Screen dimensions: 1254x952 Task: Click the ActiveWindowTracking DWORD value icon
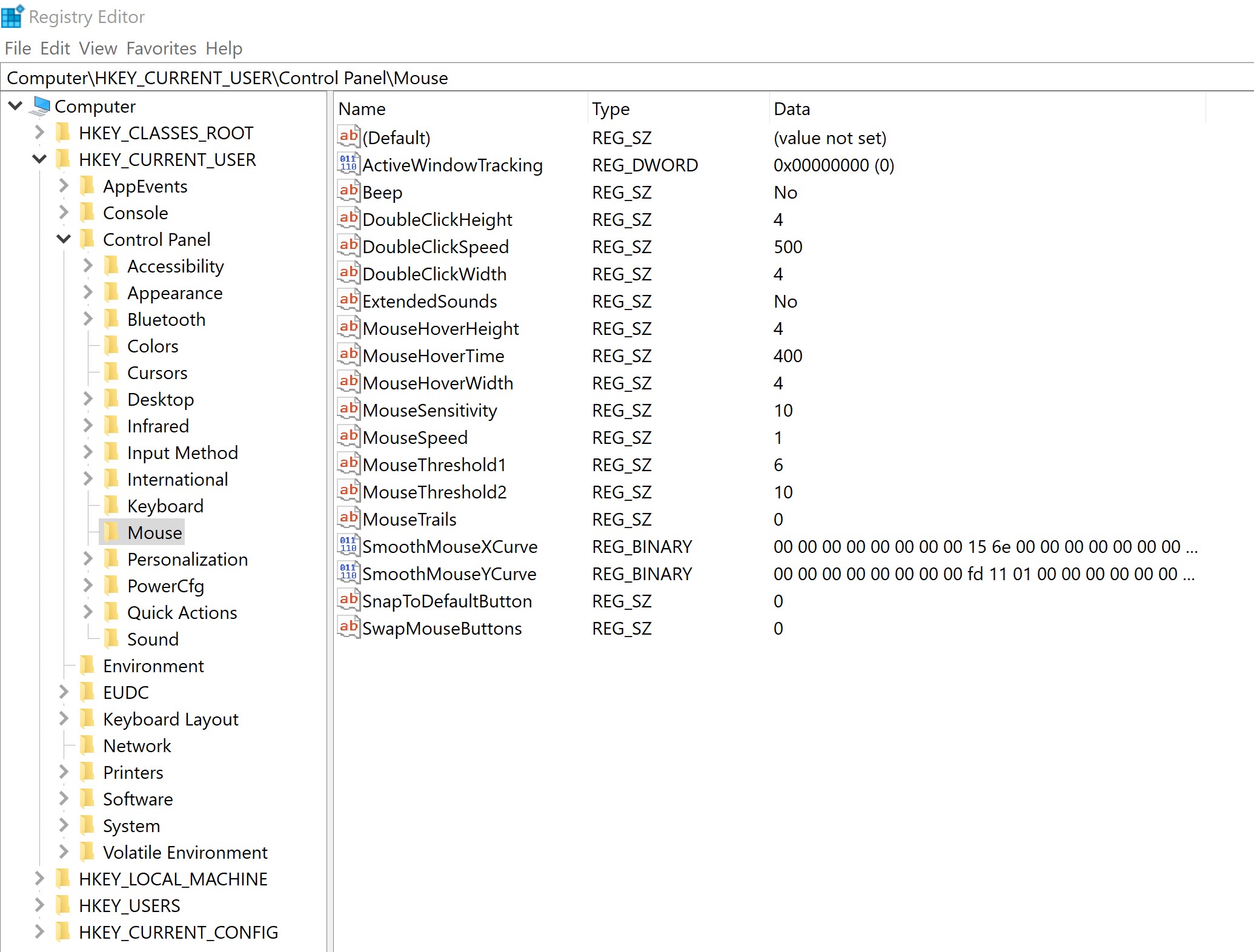coord(348,164)
